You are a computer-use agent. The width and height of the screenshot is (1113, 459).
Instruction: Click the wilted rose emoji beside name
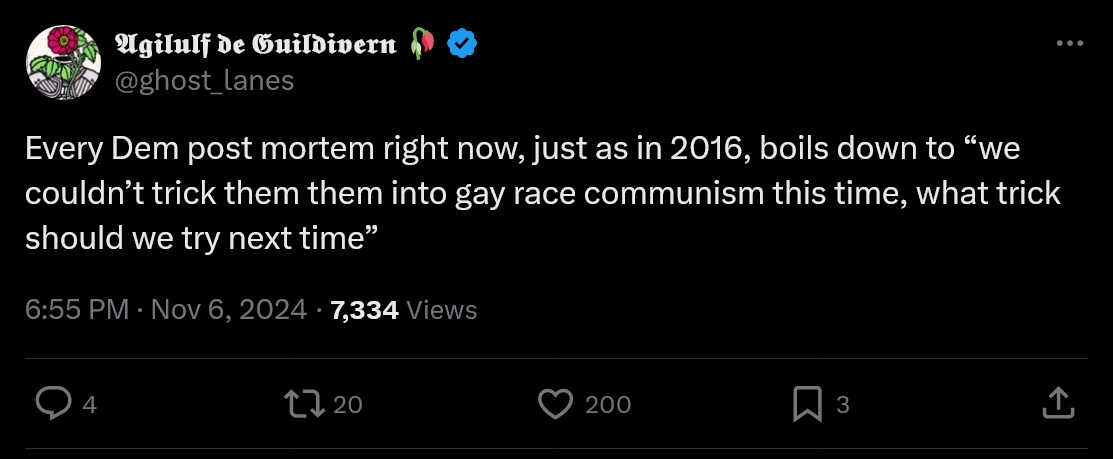(424, 43)
